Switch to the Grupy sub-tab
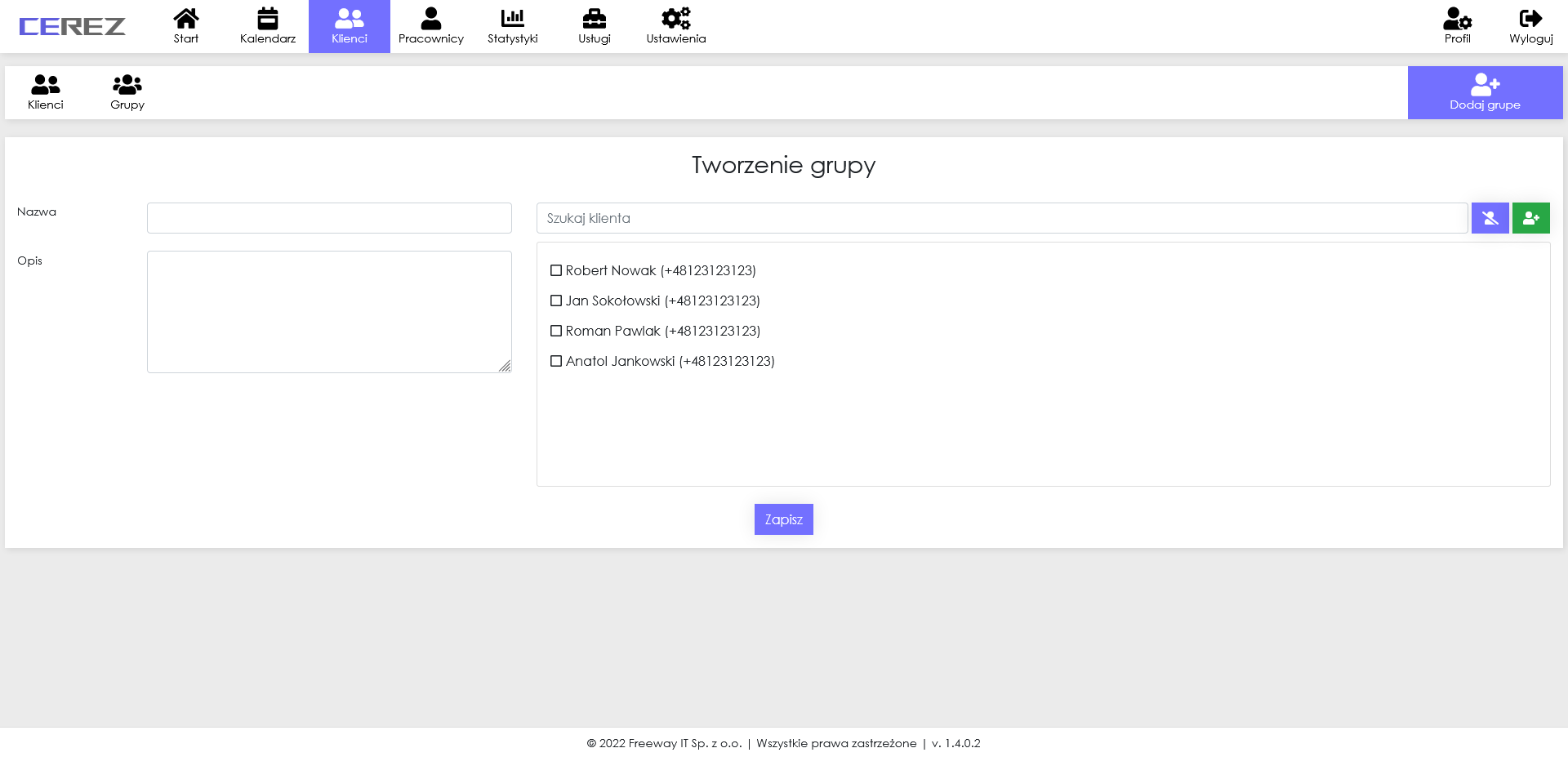The height and width of the screenshot is (757, 1568). click(127, 92)
